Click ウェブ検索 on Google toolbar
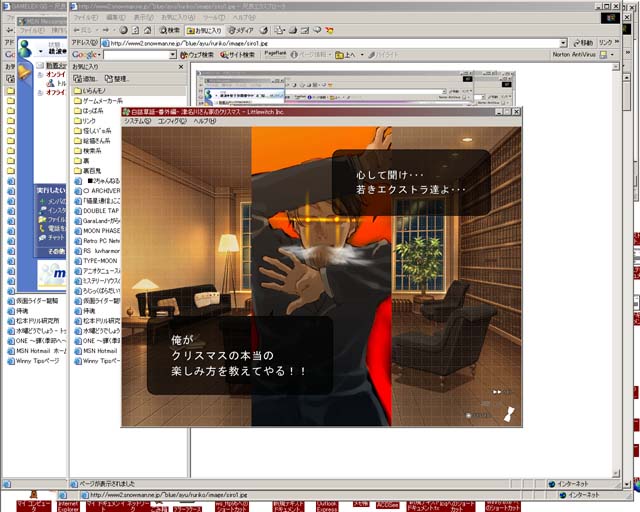The height and width of the screenshot is (512, 640). (x=197, y=55)
